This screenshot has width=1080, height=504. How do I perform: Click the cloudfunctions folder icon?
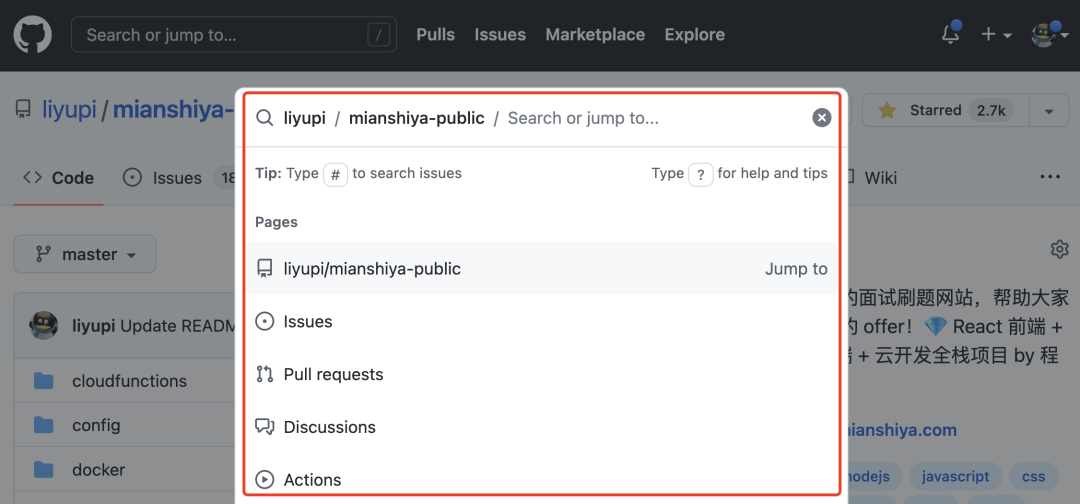pyautogui.click(x=43, y=381)
